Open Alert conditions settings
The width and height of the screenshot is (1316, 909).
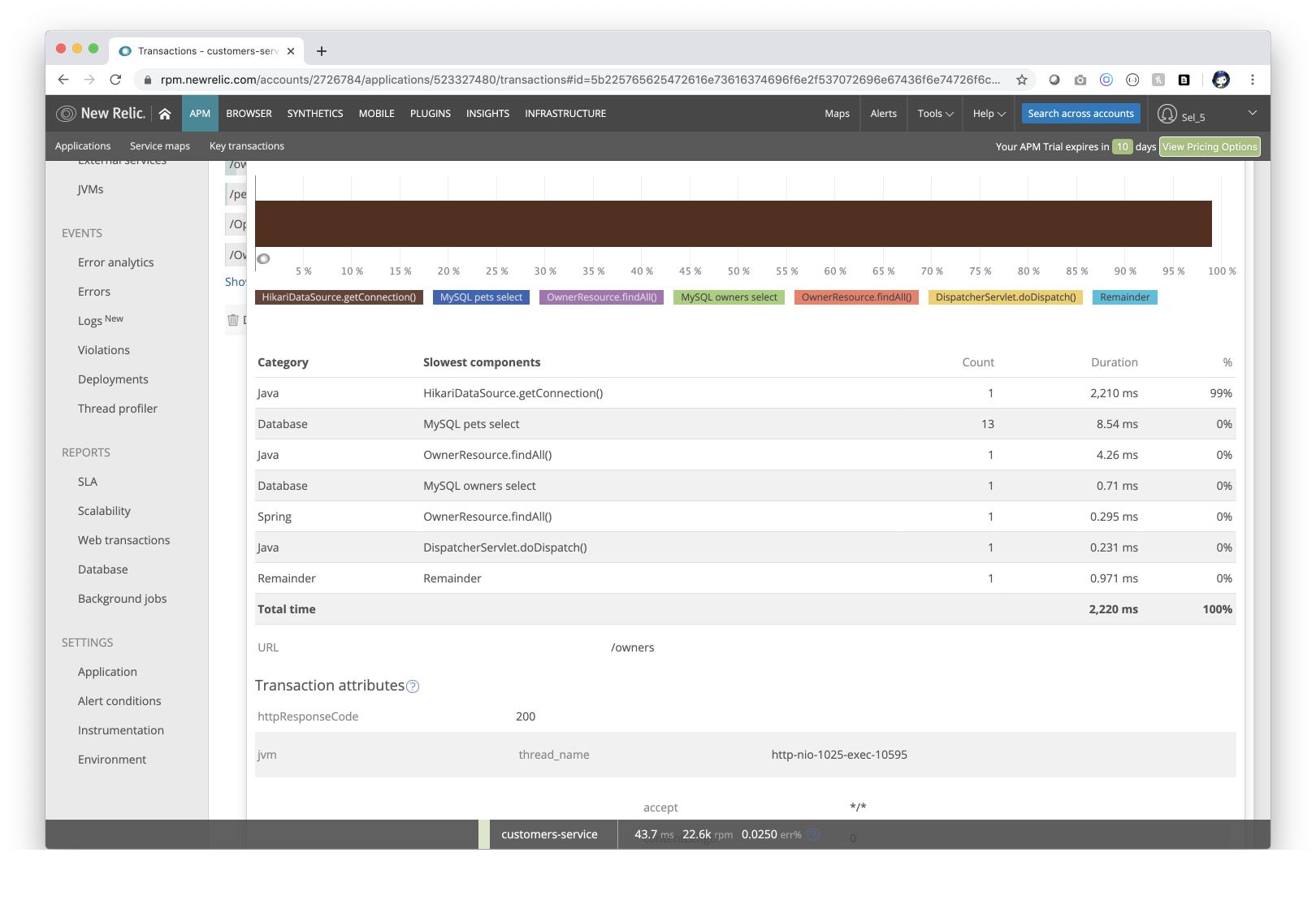click(119, 701)
